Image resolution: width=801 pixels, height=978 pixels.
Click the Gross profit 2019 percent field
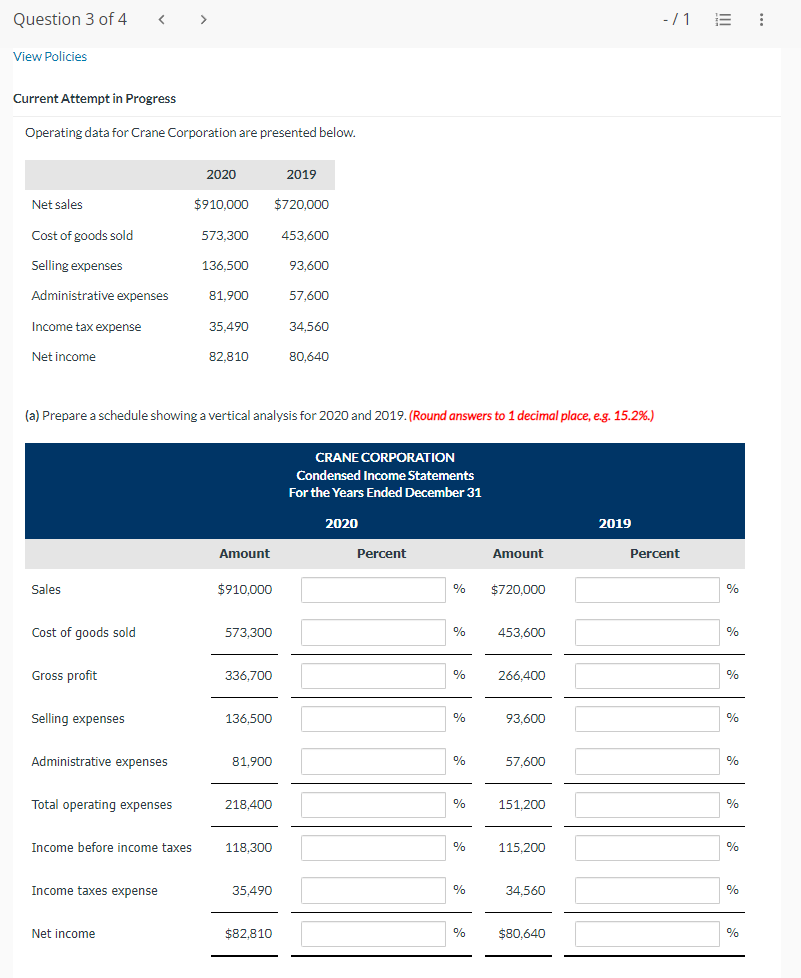tap(647, 675)
